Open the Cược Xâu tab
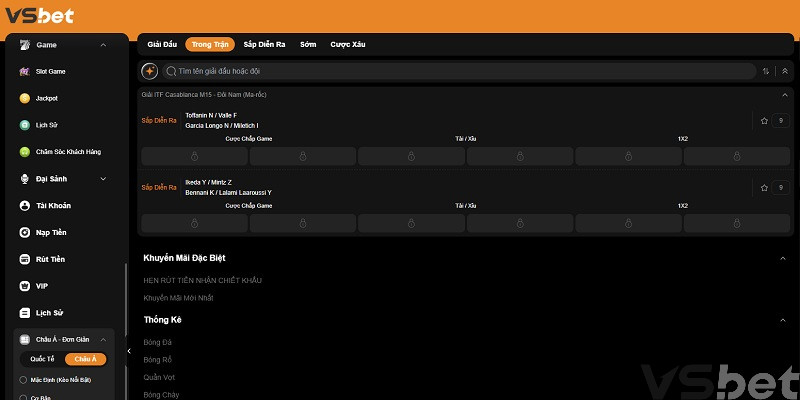Image resolution: width=800 pixels, height=400 pixels. click(347, 44)
